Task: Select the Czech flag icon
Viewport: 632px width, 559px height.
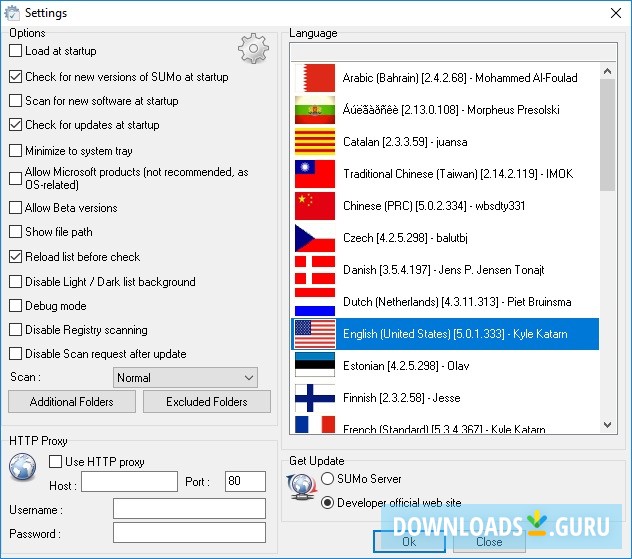Action: tap(315, 238)
